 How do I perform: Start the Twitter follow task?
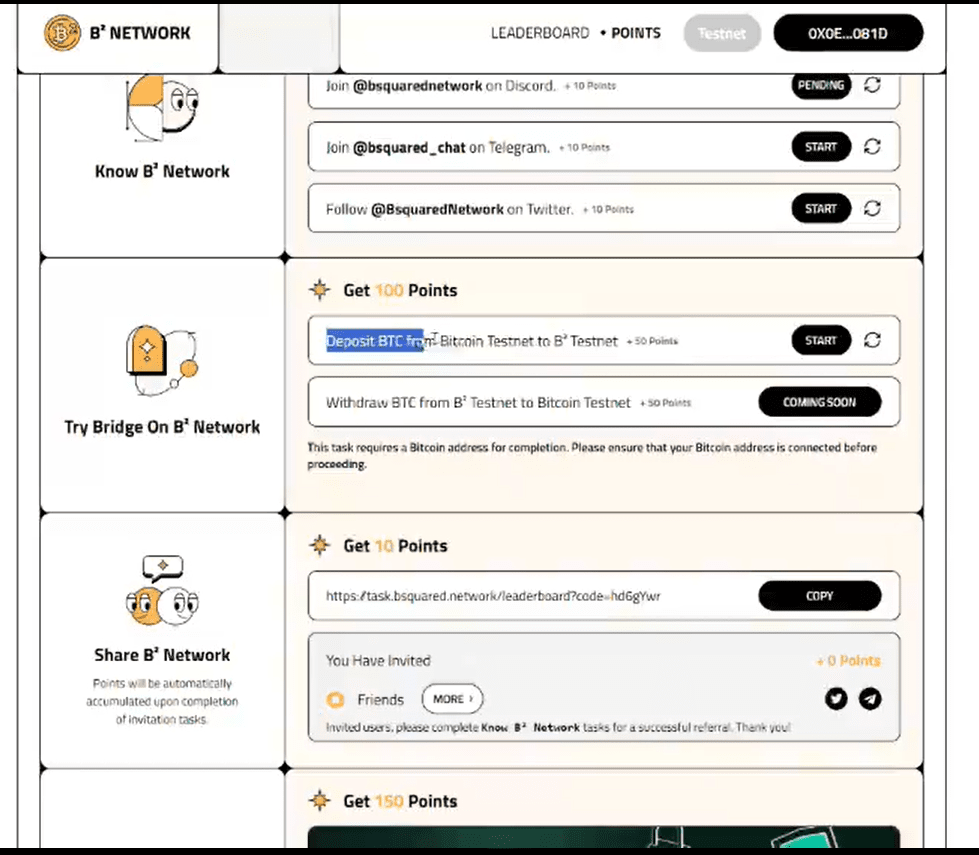821,209
